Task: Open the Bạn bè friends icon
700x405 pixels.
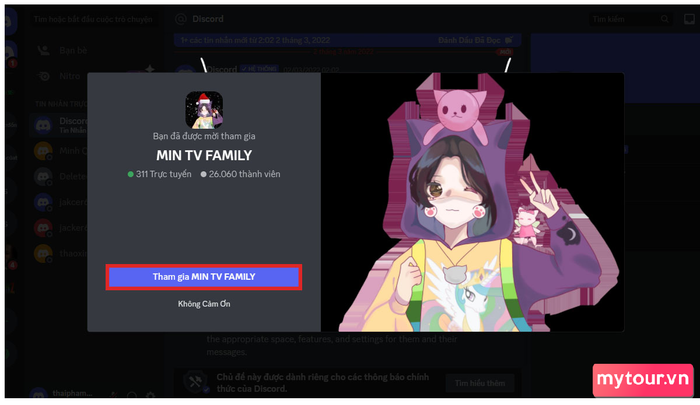Action: (43, 50)
